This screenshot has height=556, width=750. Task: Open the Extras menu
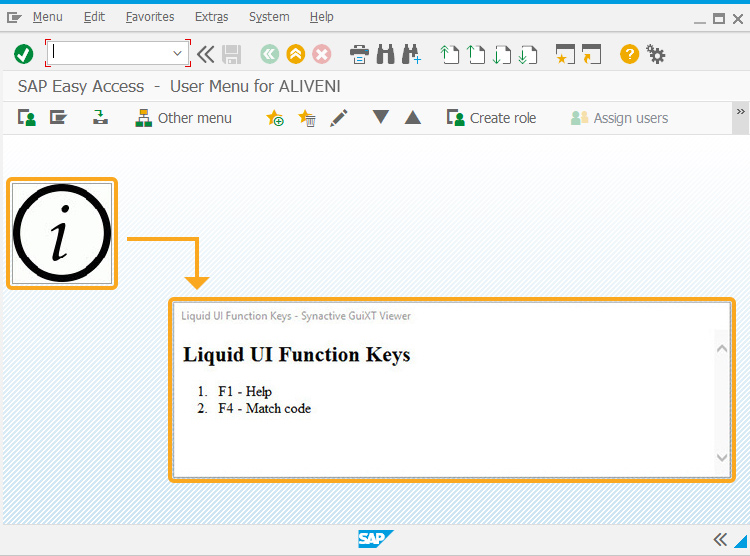(211, 17)
